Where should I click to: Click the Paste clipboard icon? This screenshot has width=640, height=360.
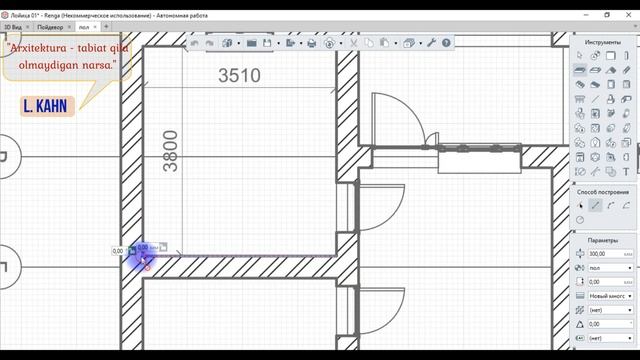(384, 43)
